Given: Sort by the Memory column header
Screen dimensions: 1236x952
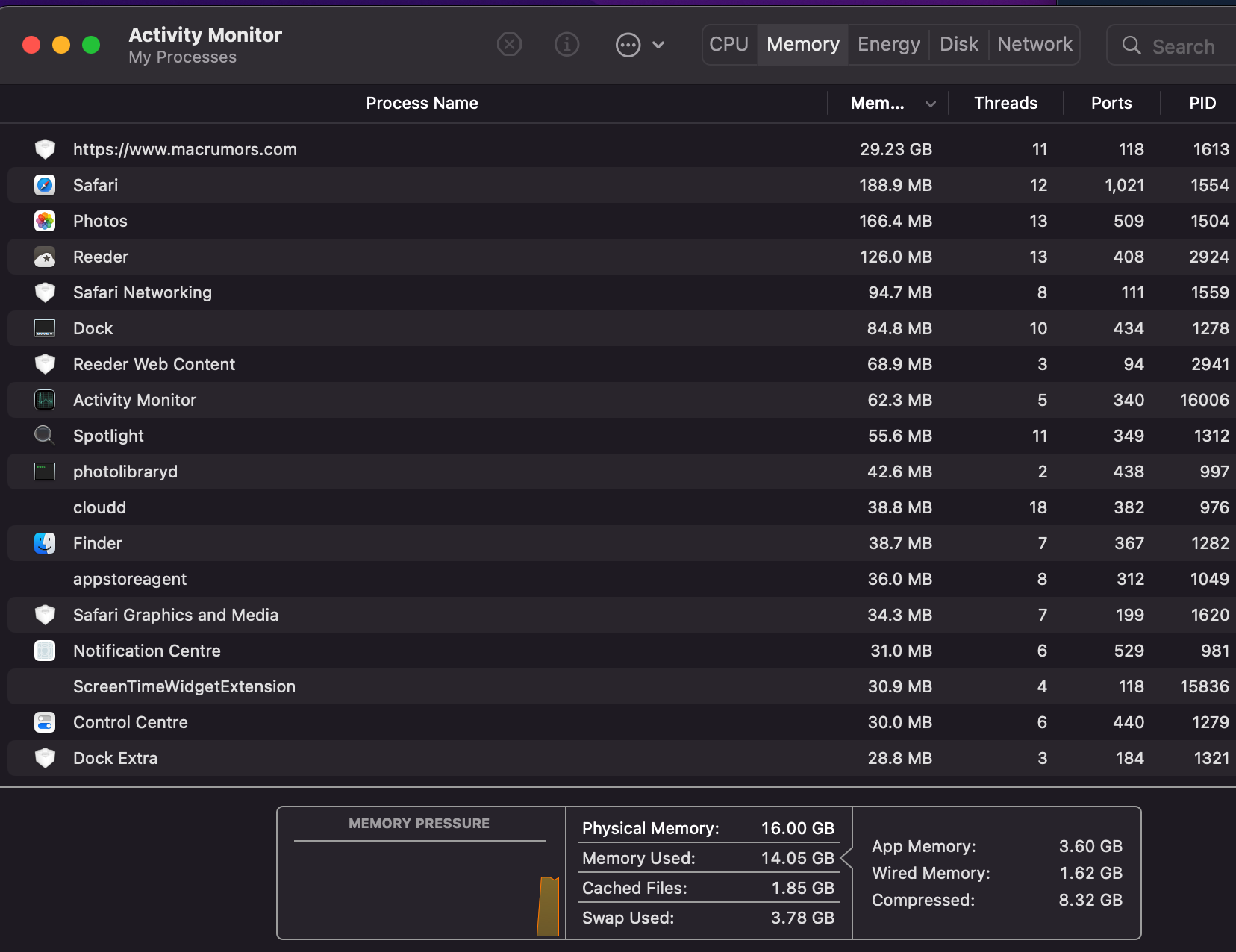Looking at the screenshot, I should pos(878,103).
